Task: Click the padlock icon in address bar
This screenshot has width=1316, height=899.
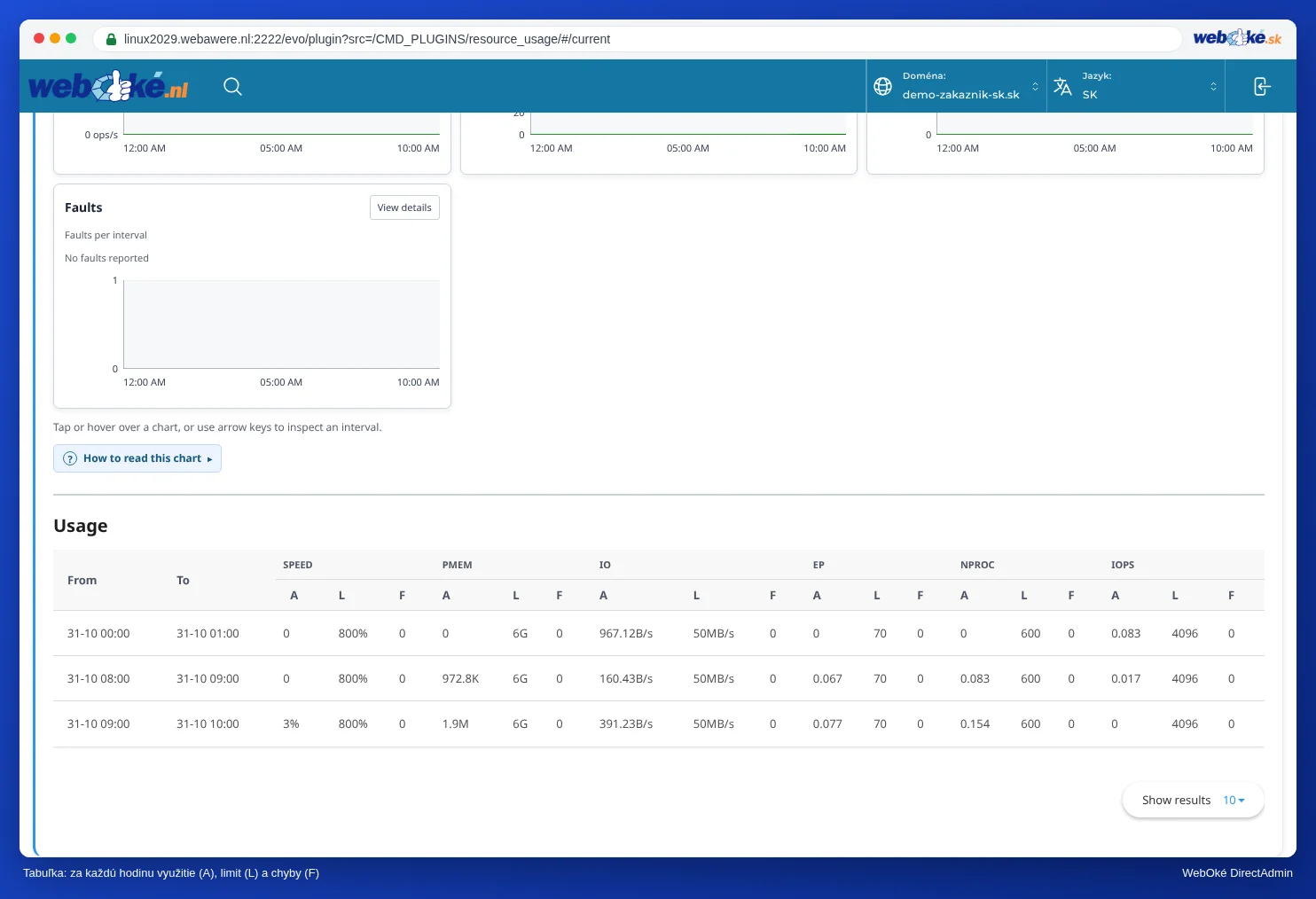Action: [x=111, y=39]
